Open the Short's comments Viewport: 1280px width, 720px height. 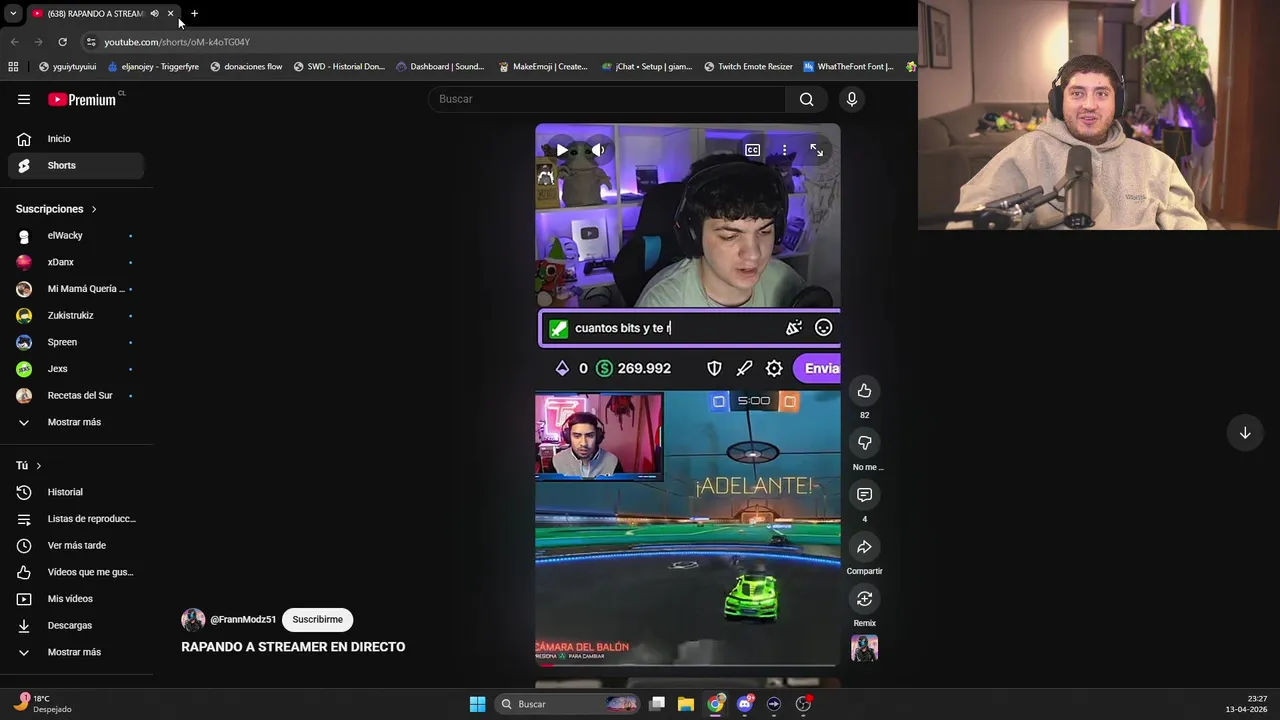(x=864, y=495)
